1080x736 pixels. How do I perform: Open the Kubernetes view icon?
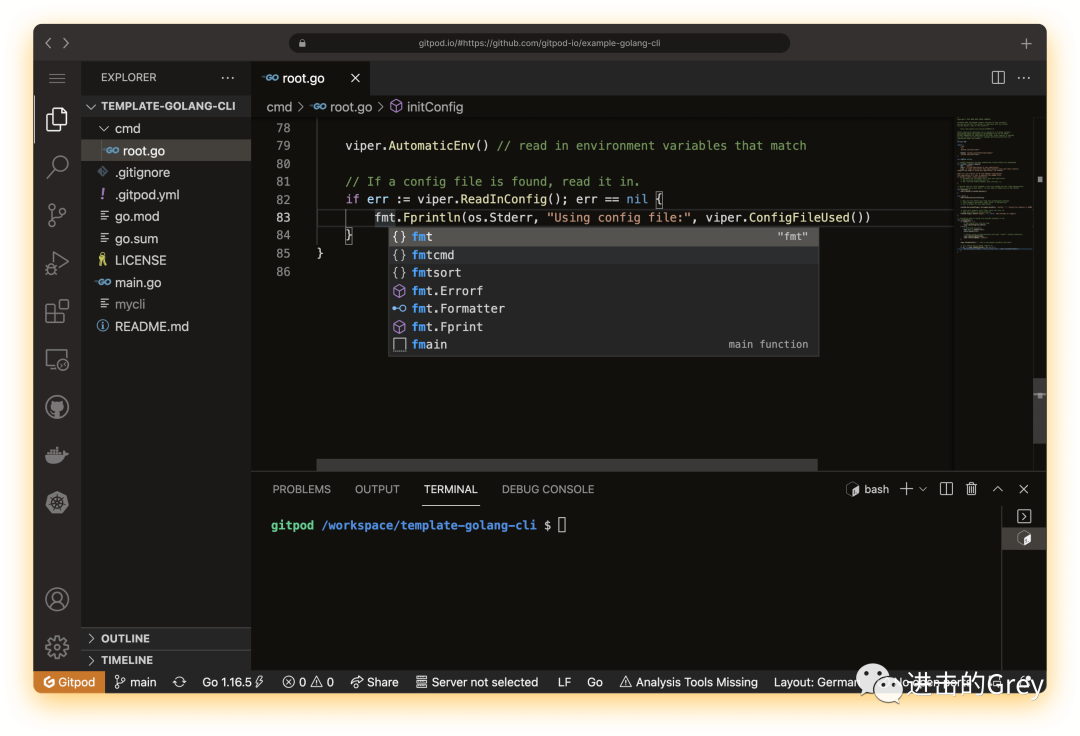tap(57, 503)
